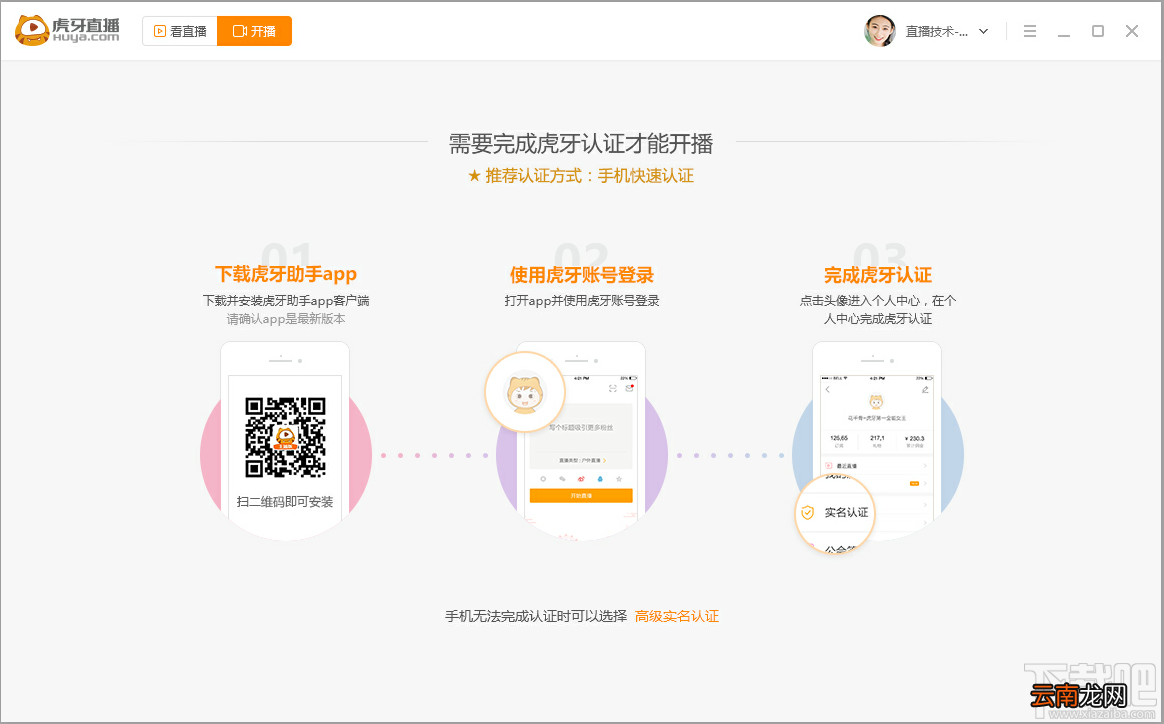Close the Huya application window

1131,31
